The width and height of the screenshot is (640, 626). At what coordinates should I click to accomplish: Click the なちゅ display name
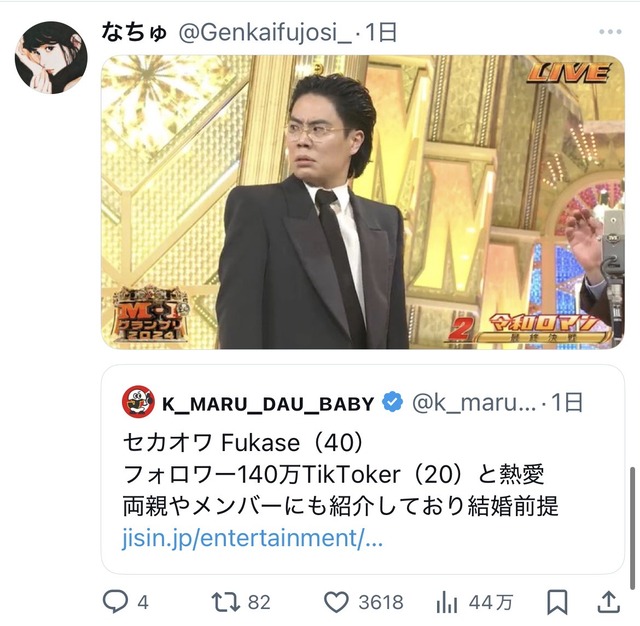point(134,33)
